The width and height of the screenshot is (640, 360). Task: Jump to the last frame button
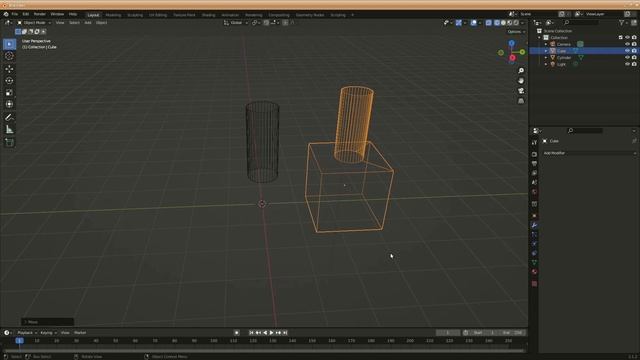(x=285, y=333)
